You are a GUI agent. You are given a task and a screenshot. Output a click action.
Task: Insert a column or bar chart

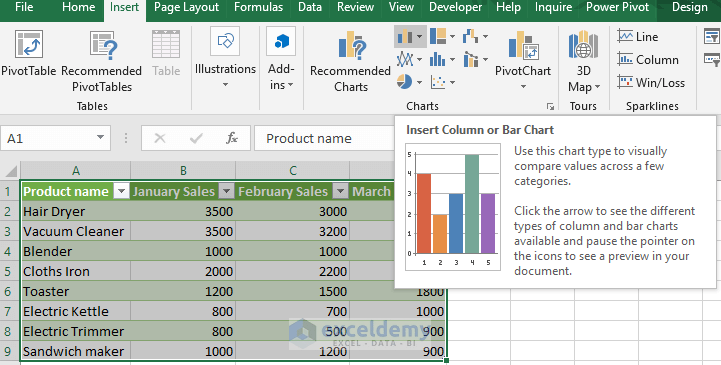[x=405, y=36]
